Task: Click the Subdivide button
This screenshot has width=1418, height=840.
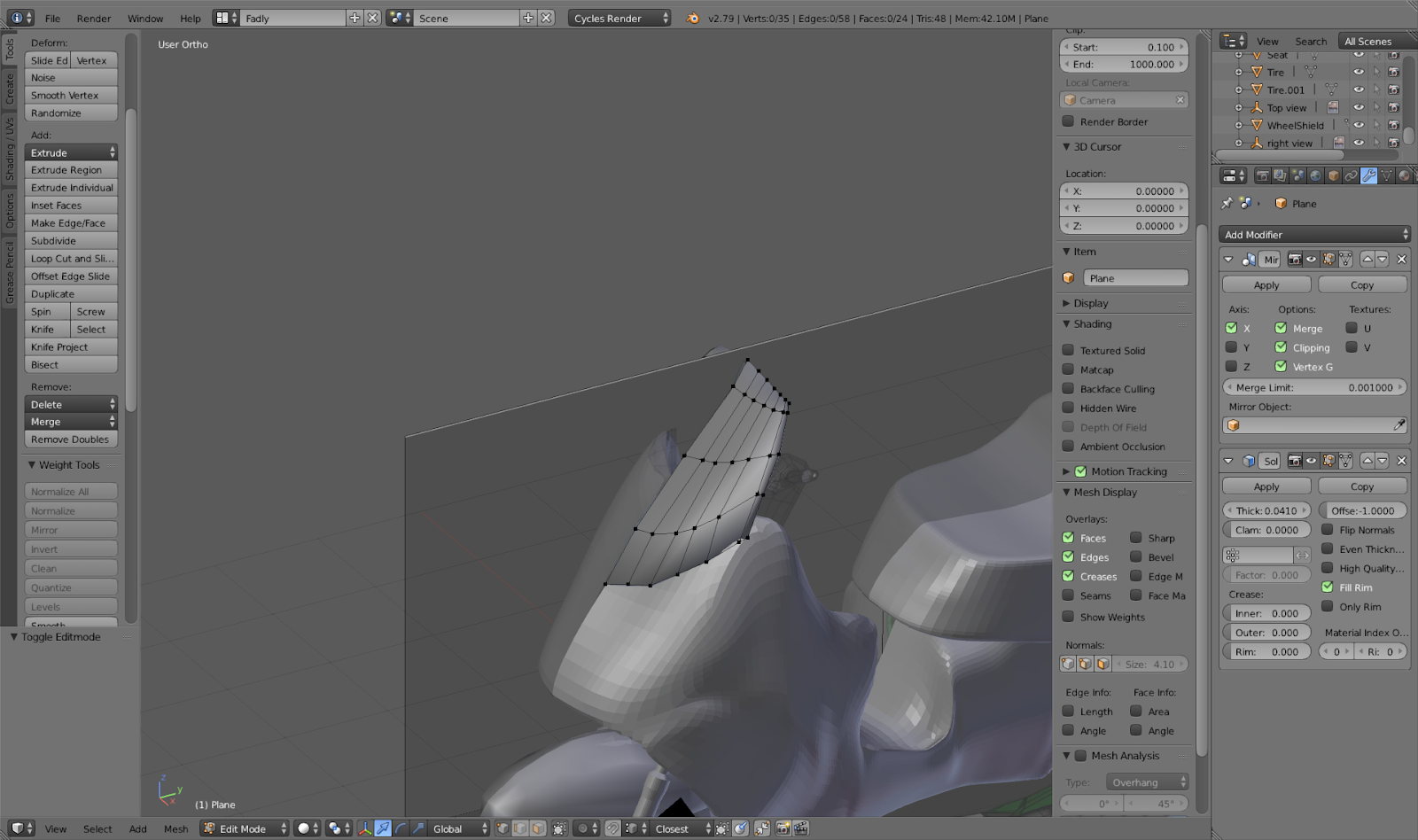Action: click(x=71, y=241)
